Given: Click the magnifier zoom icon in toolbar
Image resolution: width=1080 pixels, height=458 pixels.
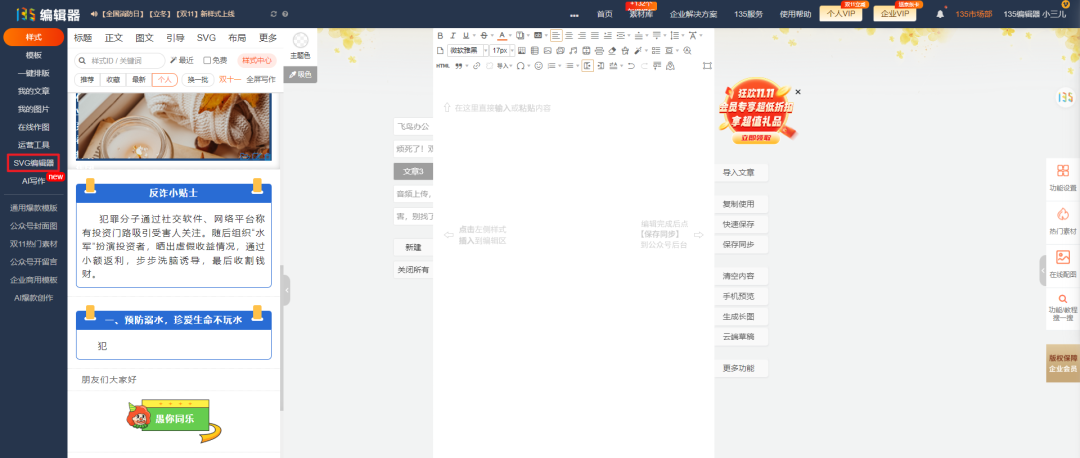Looking at the screenshot, I should 687,50.
